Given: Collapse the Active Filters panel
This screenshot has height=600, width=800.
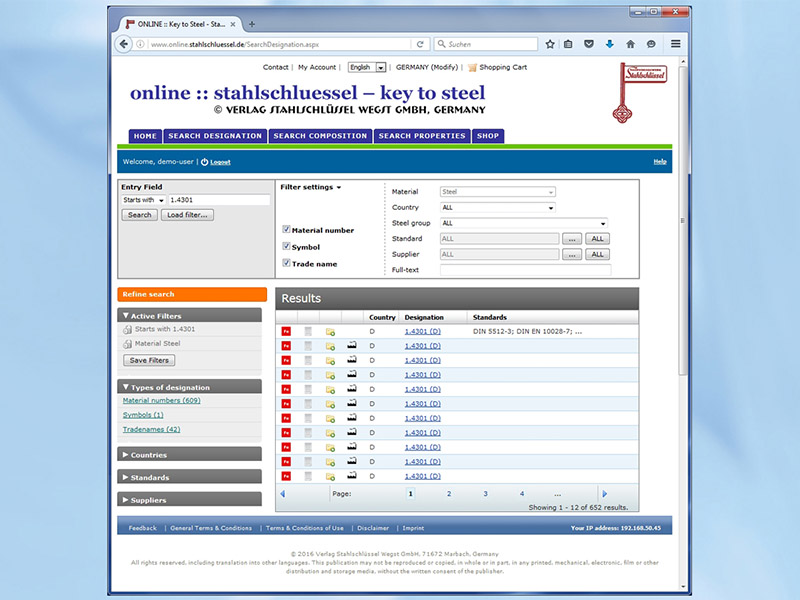Looking at the screenshot, I should (x=189, y=316).
